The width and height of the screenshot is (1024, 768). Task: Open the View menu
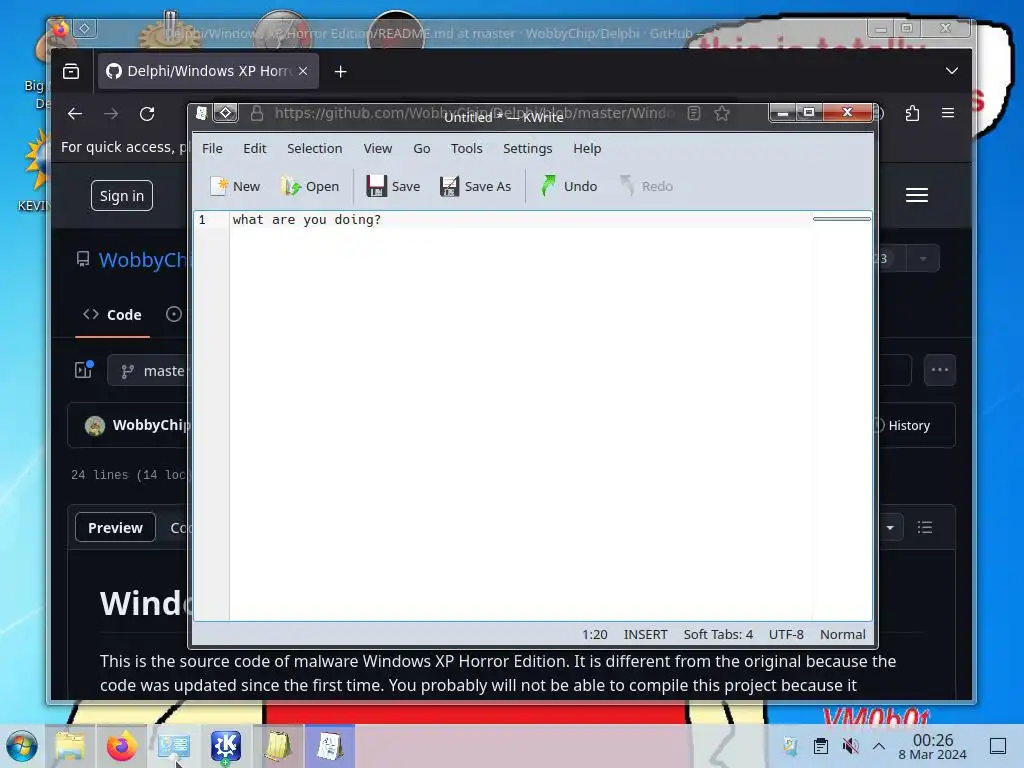tap(377, 148)
